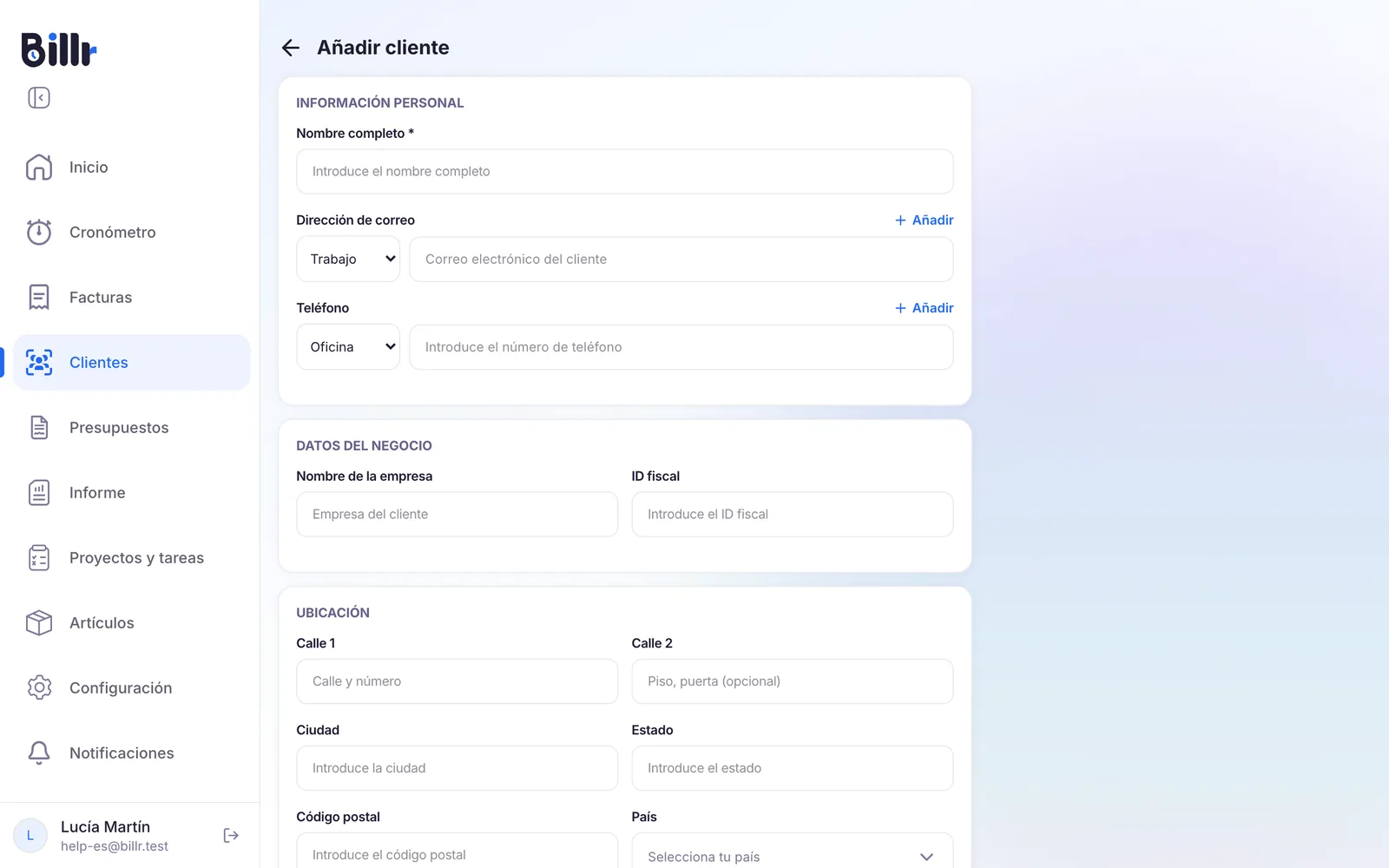Collapse the sidebar with the panel icon
This screenshot has height=868, width=1389.
click(39, 98)
